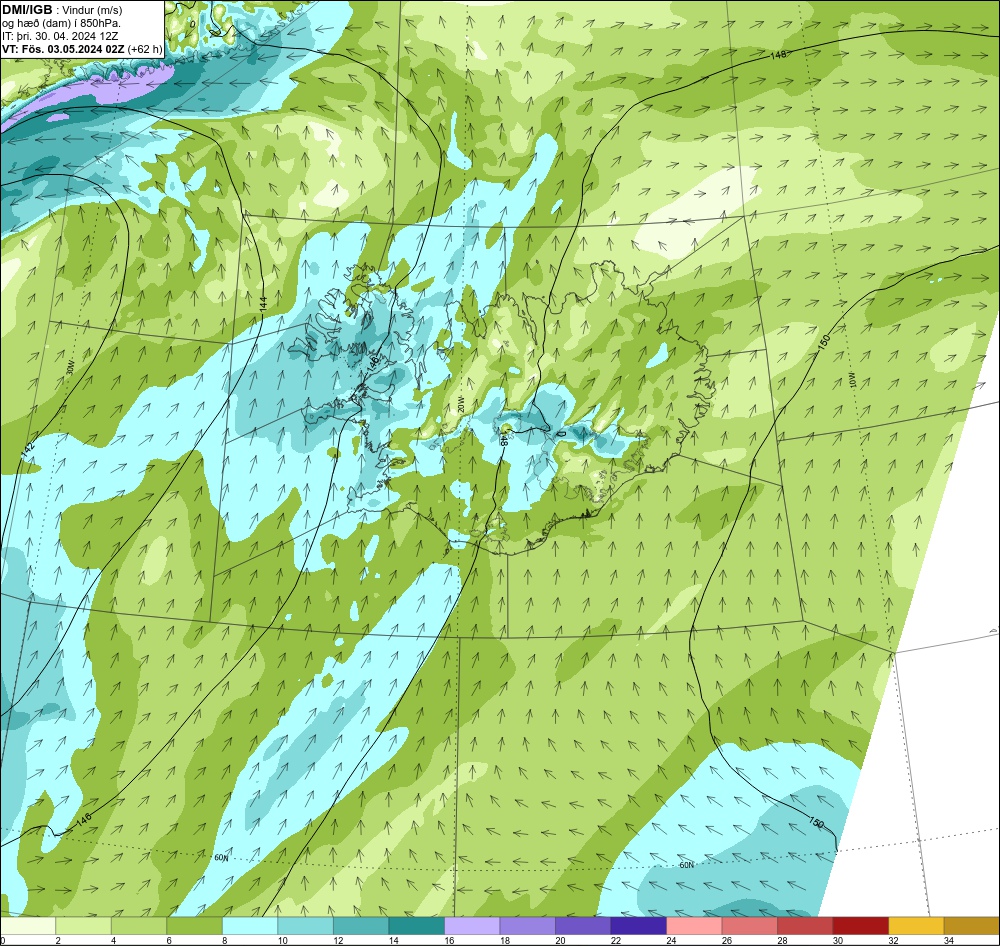This screenshot has width=1000, height=946.
Task: Click the '148' contour label near the top edge
Action: point(778,55)
